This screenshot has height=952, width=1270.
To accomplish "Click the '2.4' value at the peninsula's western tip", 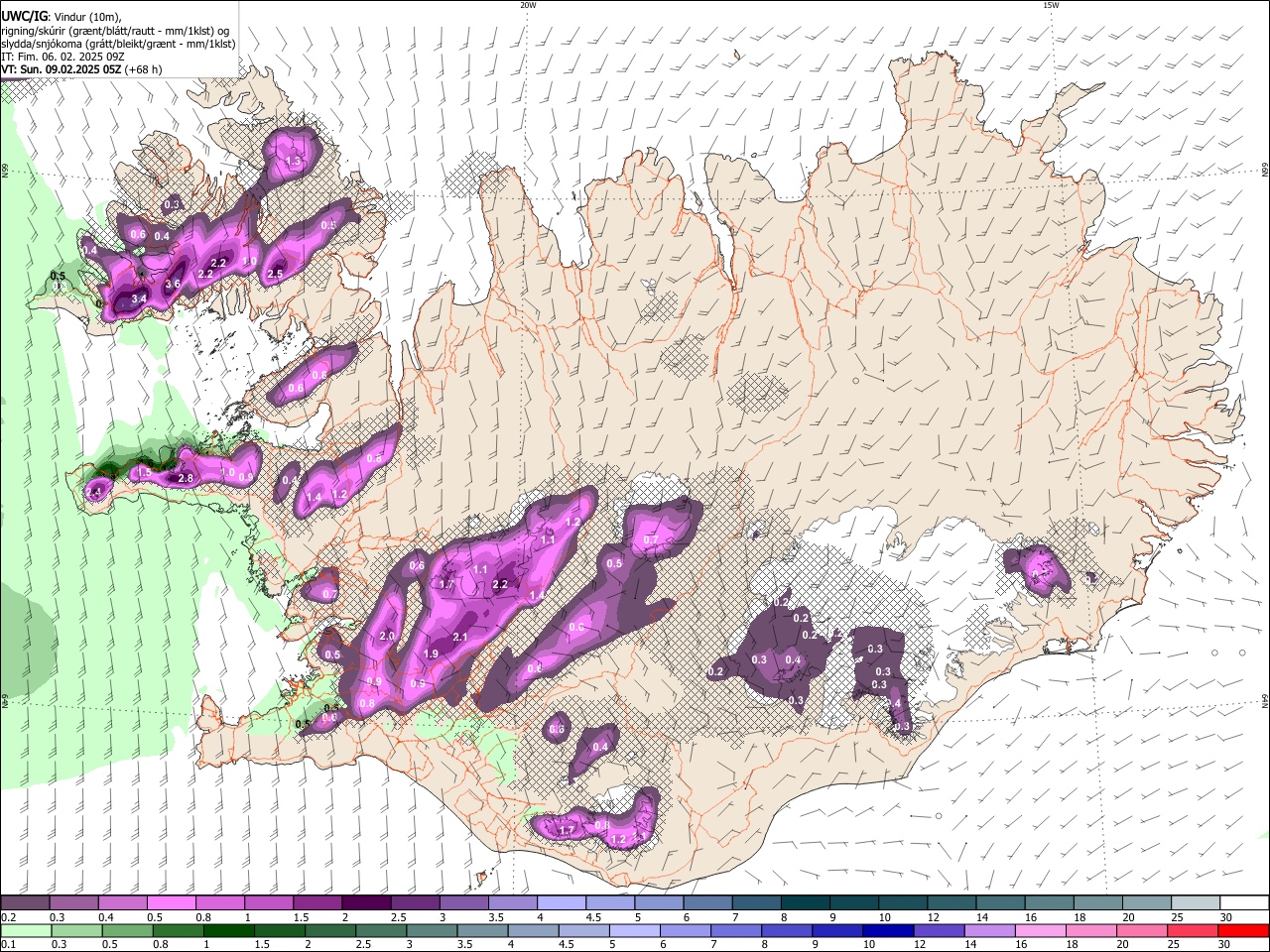I will pyautogui.click(x=94, y=491).
